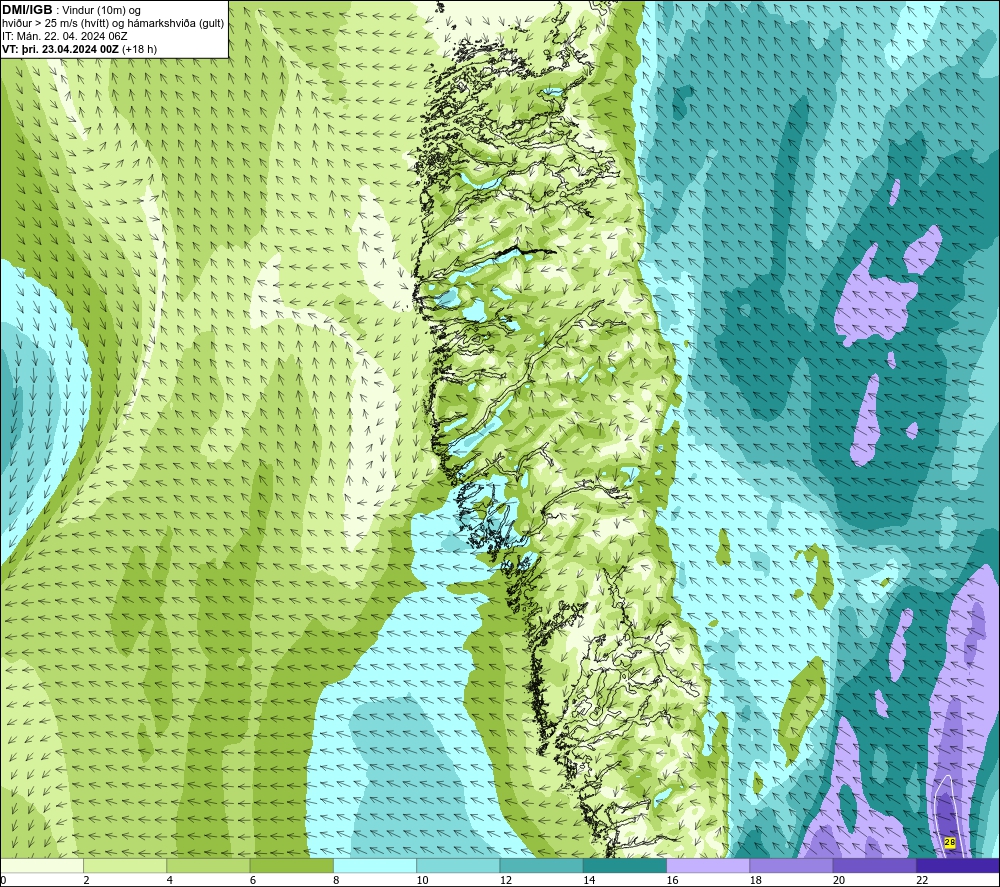Click the scale label '2'
Image resolution: width=1000 pixels, height=887 pixels.
86,881
